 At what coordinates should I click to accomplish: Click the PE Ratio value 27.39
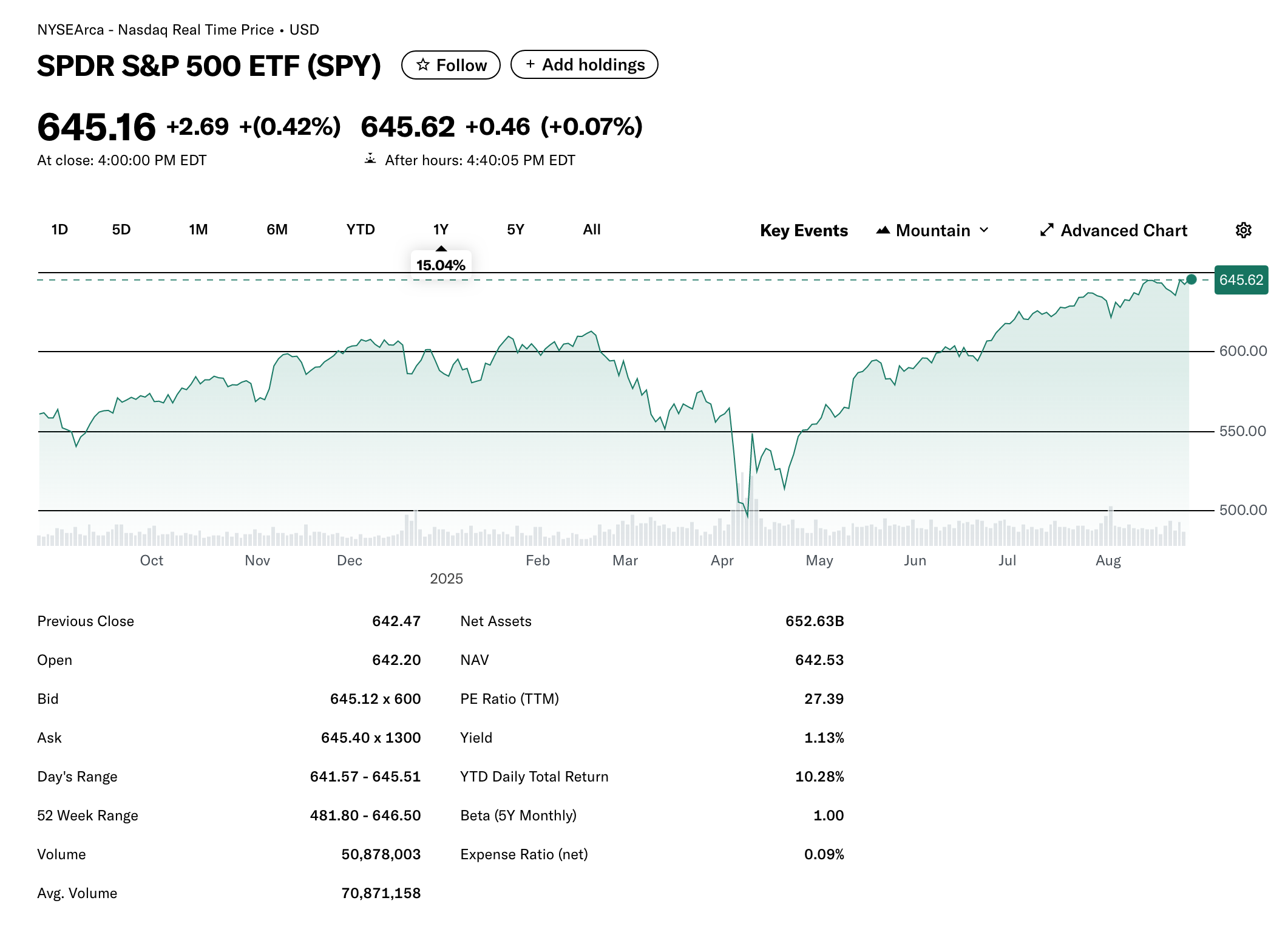click(x=824, y=699)
